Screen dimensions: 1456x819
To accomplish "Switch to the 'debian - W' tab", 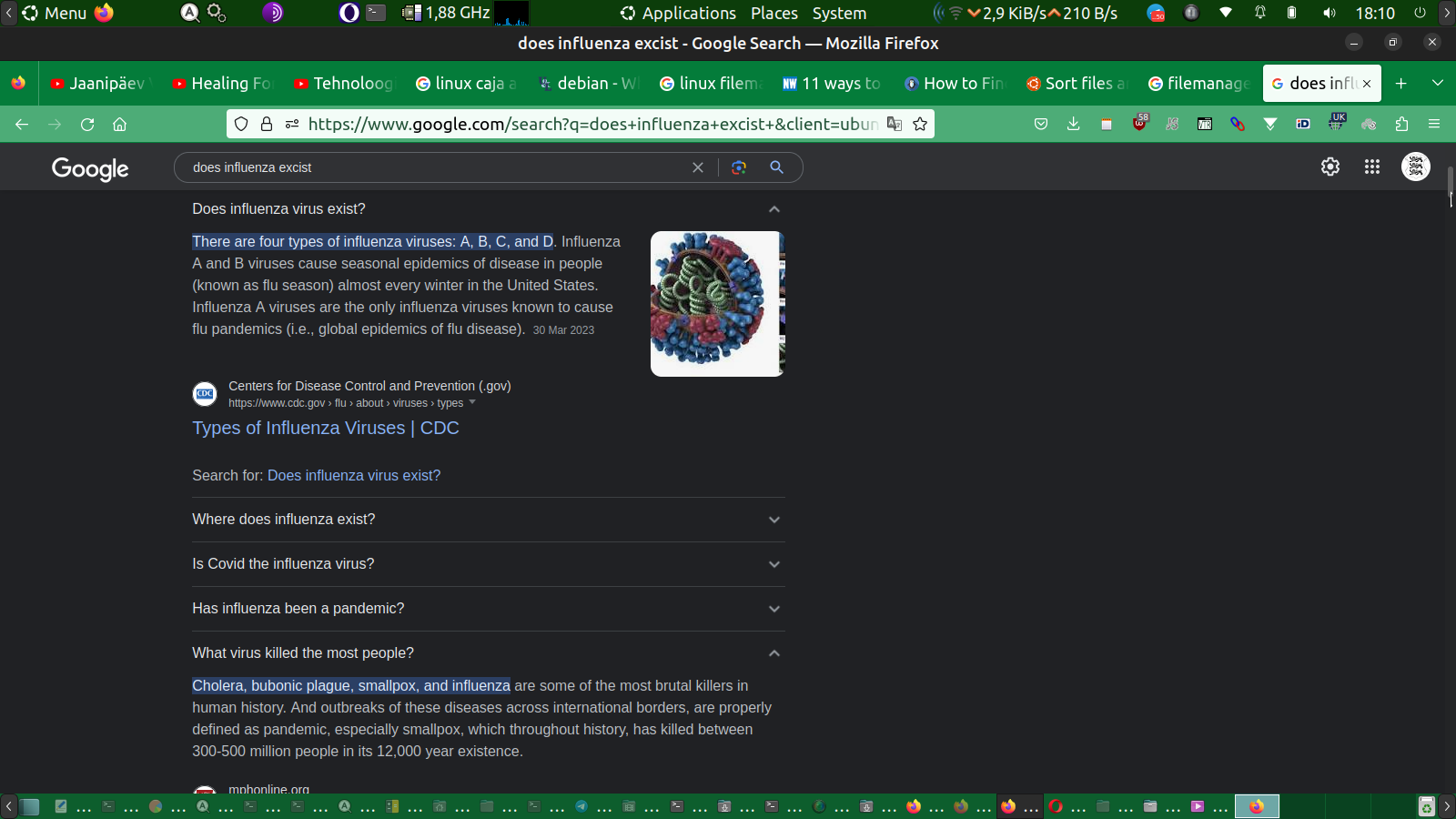I will [x=587, y=83].
